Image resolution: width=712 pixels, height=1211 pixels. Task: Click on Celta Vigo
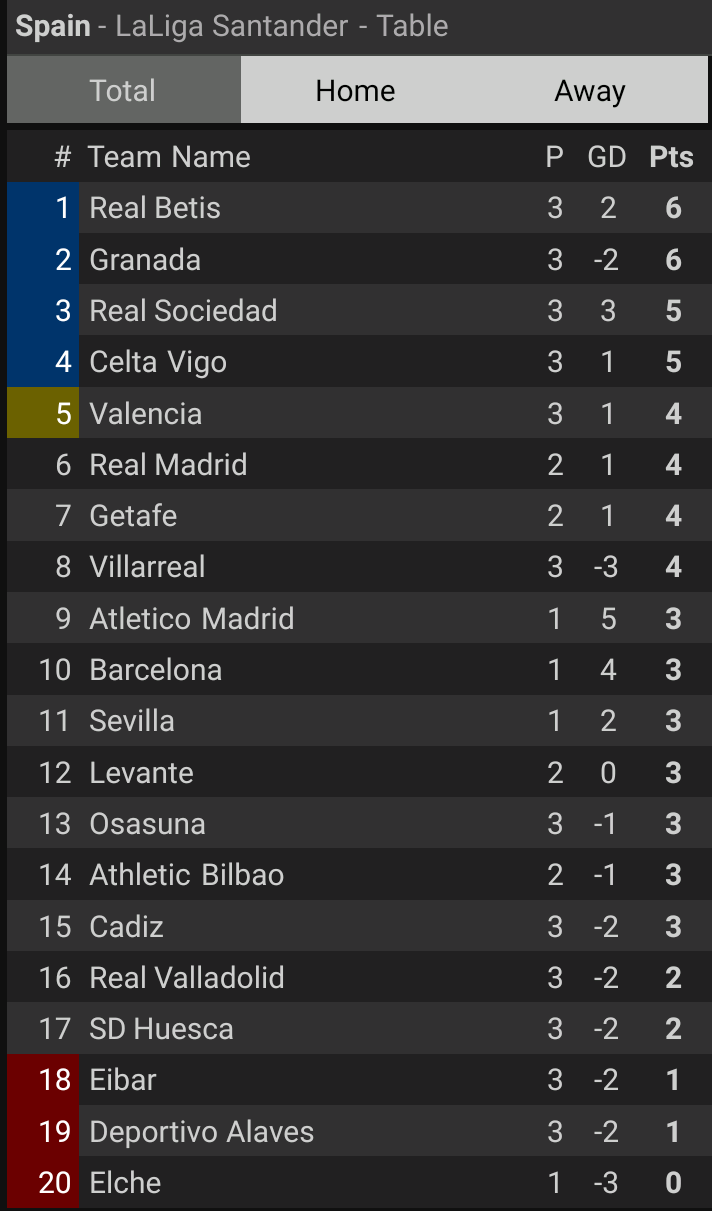[x=158, y=362]
